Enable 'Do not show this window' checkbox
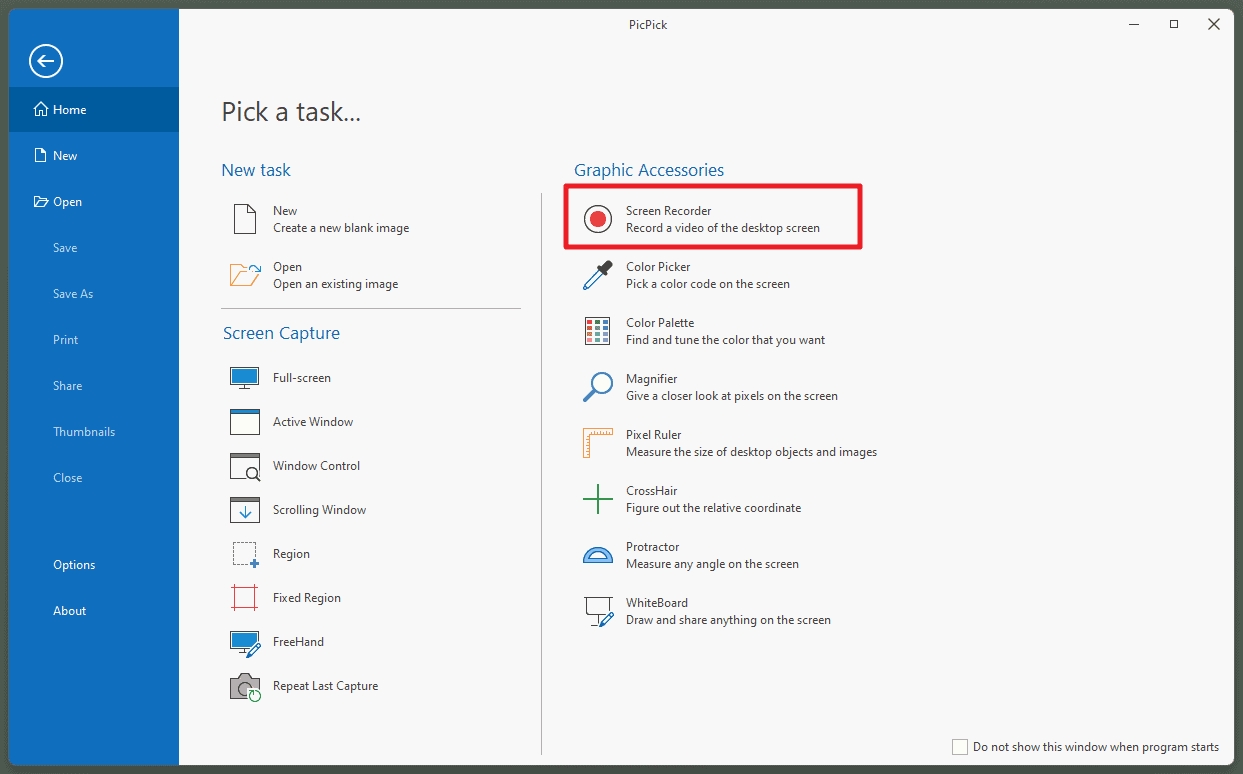 (x=960, y=747)
